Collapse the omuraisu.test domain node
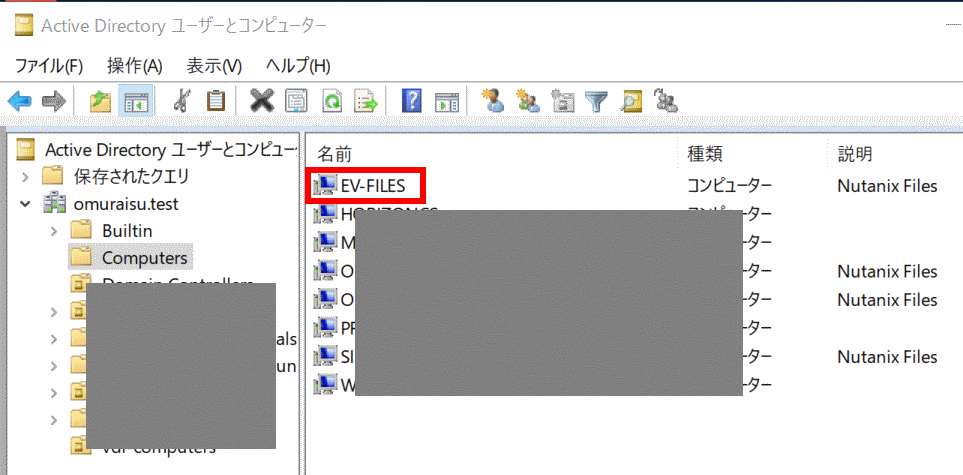The width and height of the screenshot is (963, 475). (x=25, y=204)
